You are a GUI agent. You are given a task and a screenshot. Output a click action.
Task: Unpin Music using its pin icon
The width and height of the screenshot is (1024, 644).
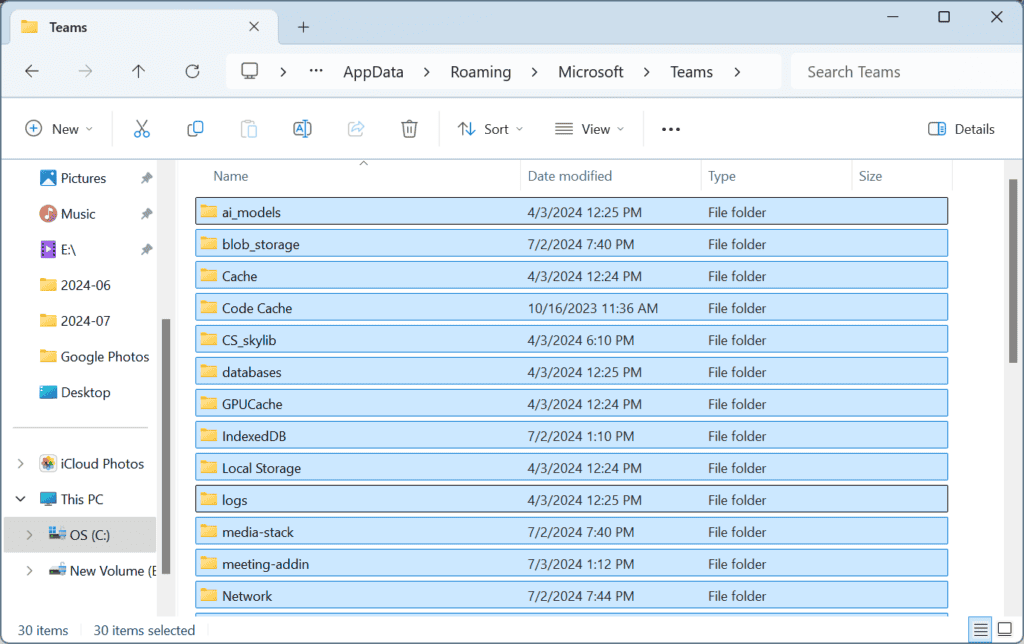click(x=146, y=214)
